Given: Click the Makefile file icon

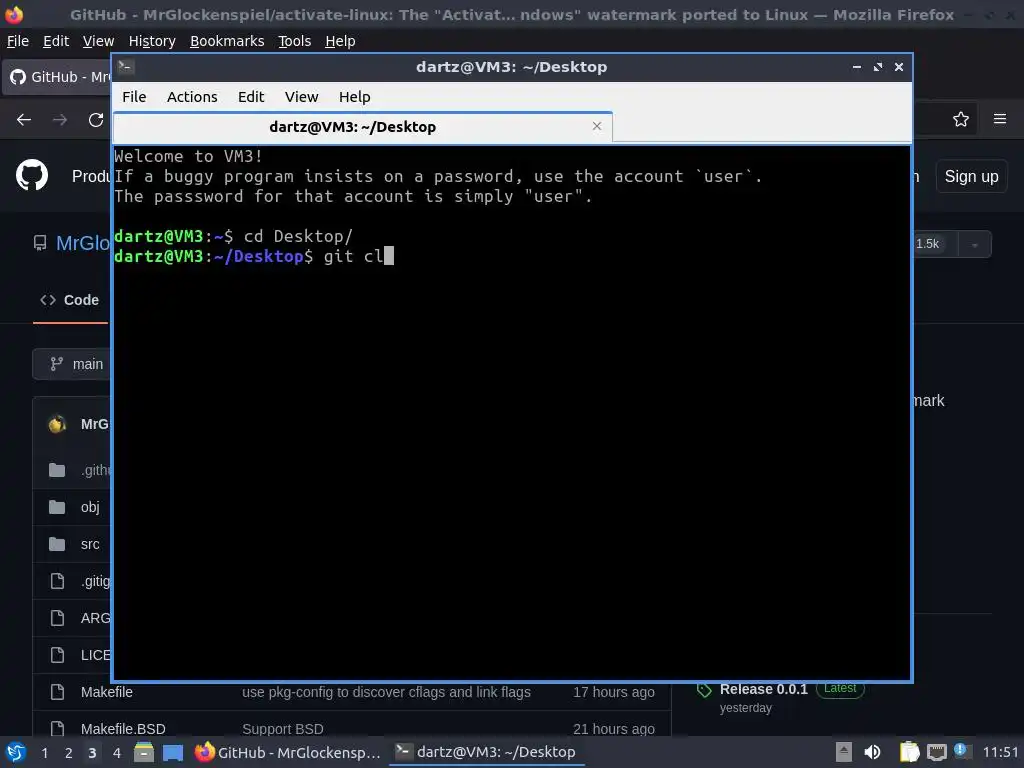Looking at the screenshot, I should [x=57, y=692].
